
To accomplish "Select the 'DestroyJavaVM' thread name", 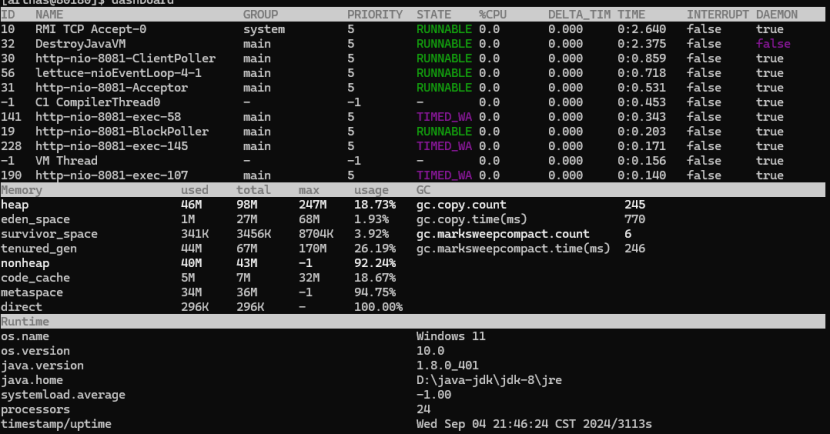I will pyautogui.click(x=80, y=44).
